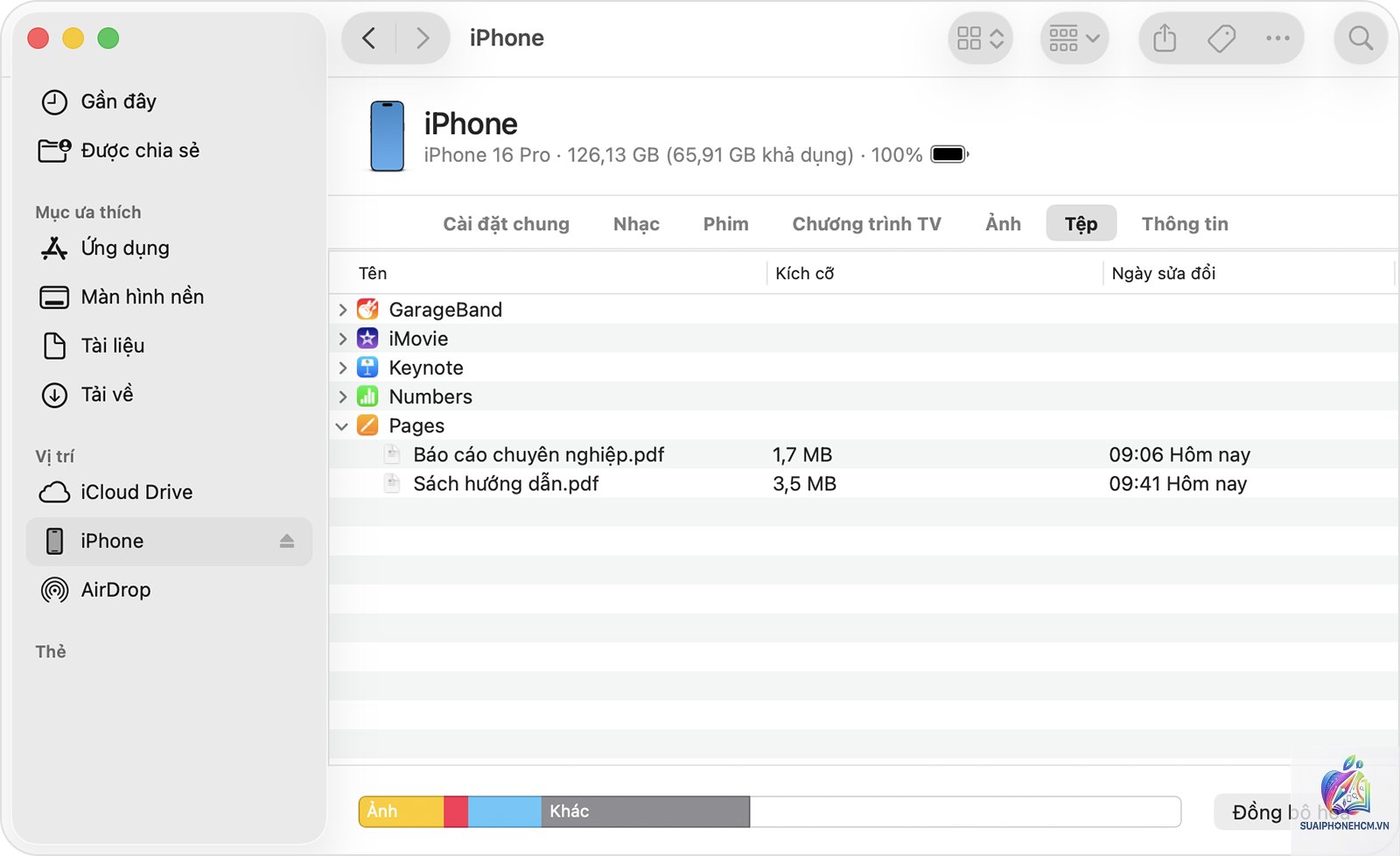The height and width of the screenshot is (856, 1400).
Task: Click the 09:41 Hôm nay date
Action: (x=1178, y=484)
